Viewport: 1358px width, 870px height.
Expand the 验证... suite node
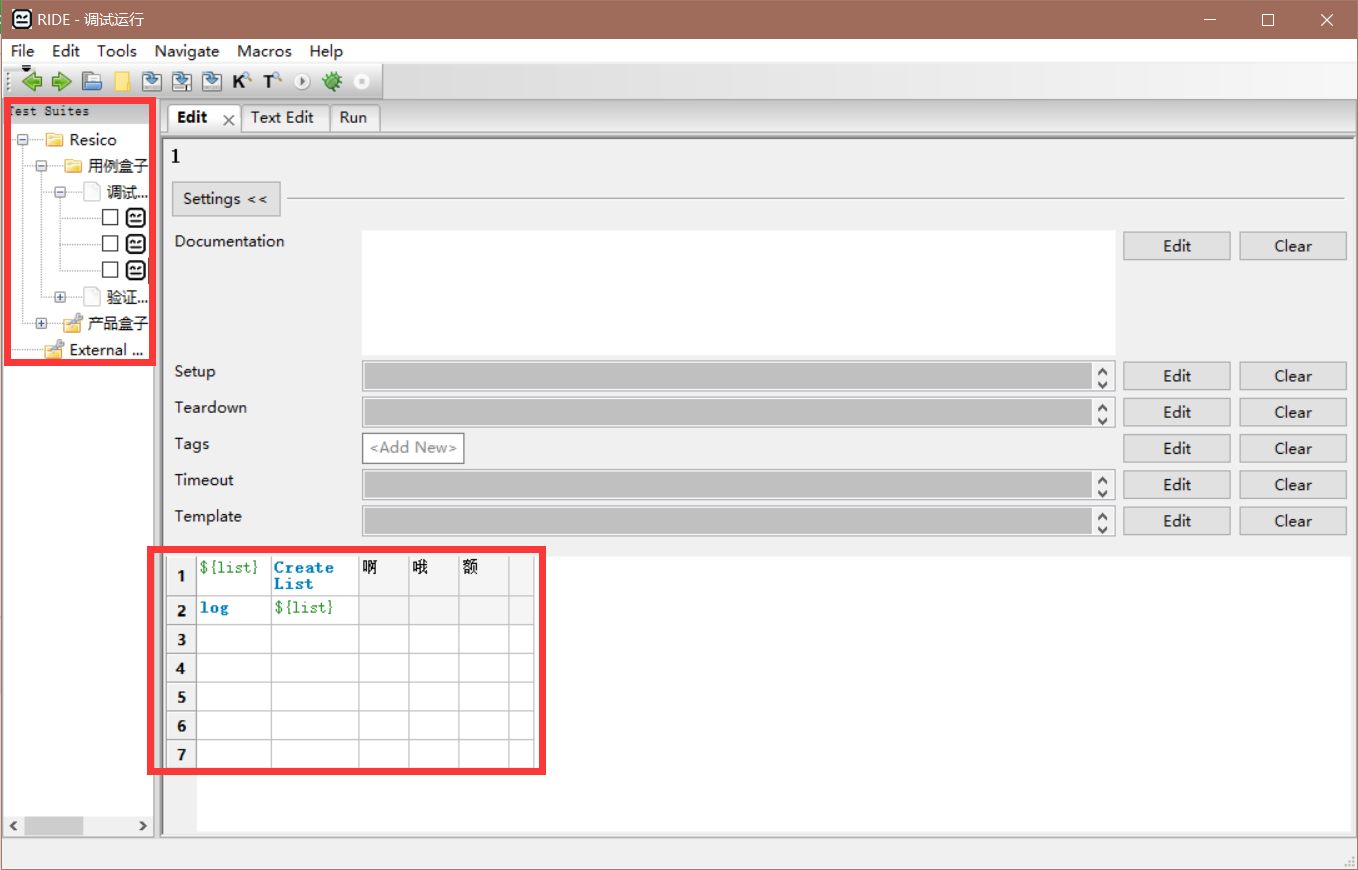click(60, 297)
